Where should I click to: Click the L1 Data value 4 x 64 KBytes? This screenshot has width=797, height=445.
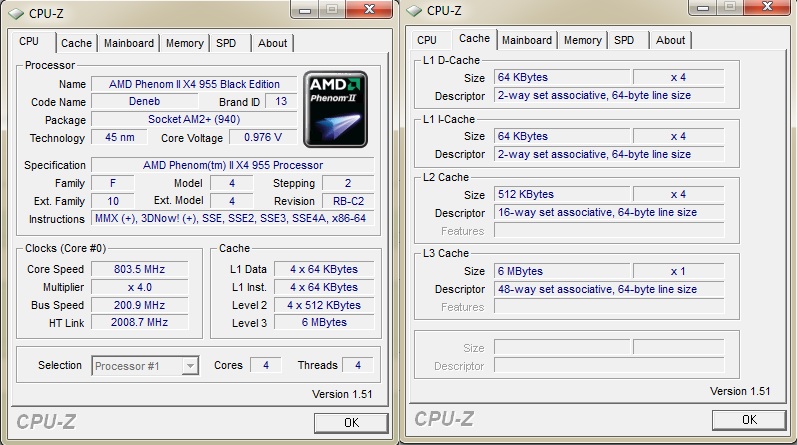click(324, 269)
